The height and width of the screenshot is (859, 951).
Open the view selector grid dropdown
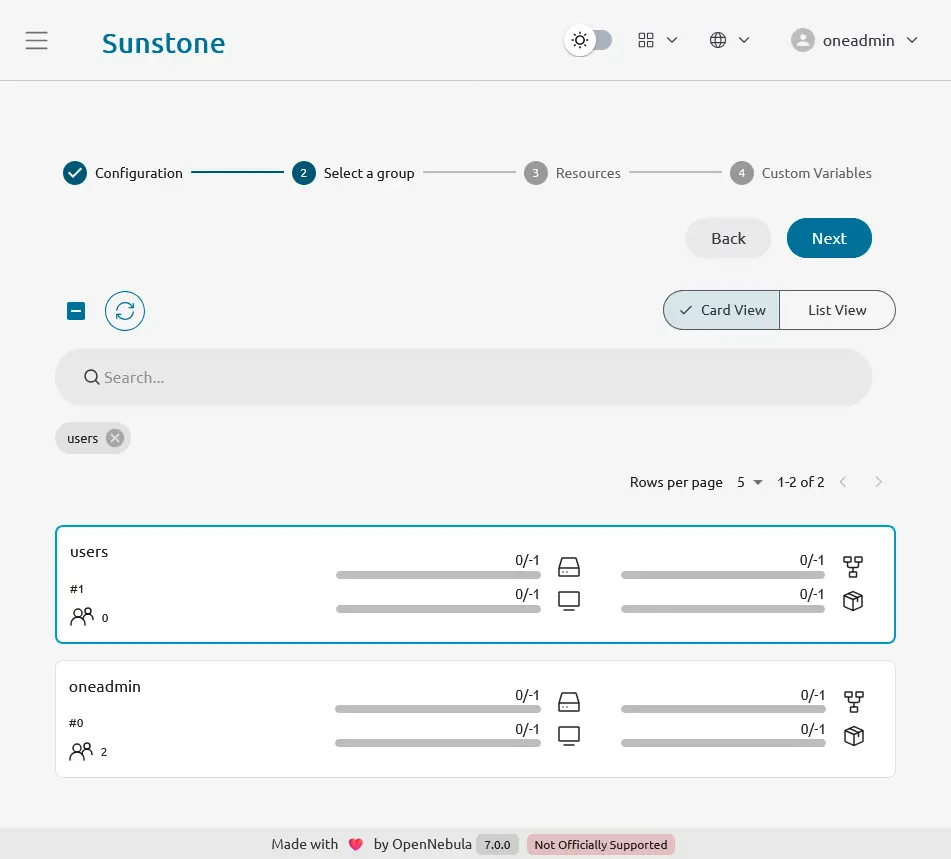[657, 41]
